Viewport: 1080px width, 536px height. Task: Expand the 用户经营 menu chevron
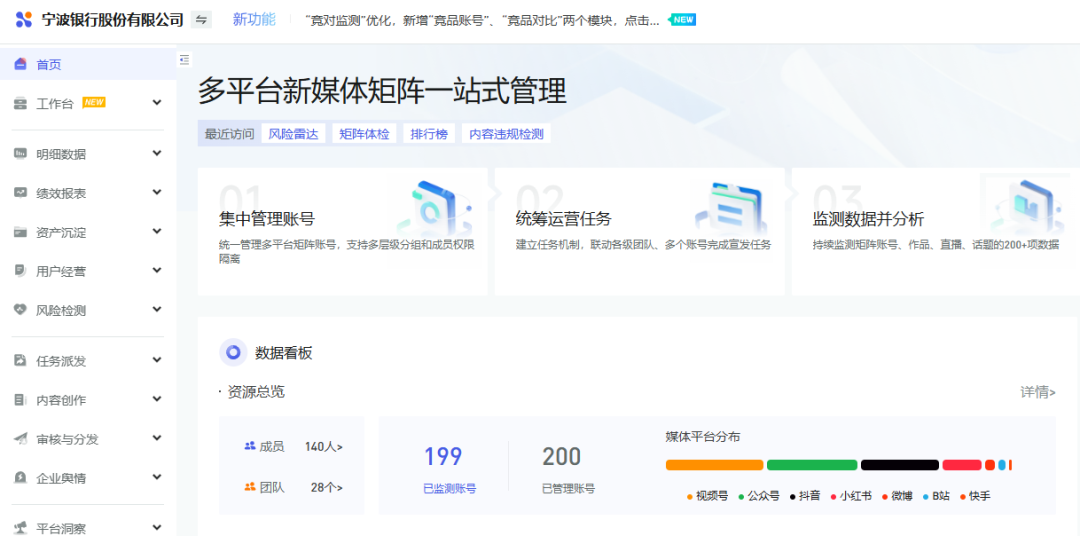click(157, 270)
